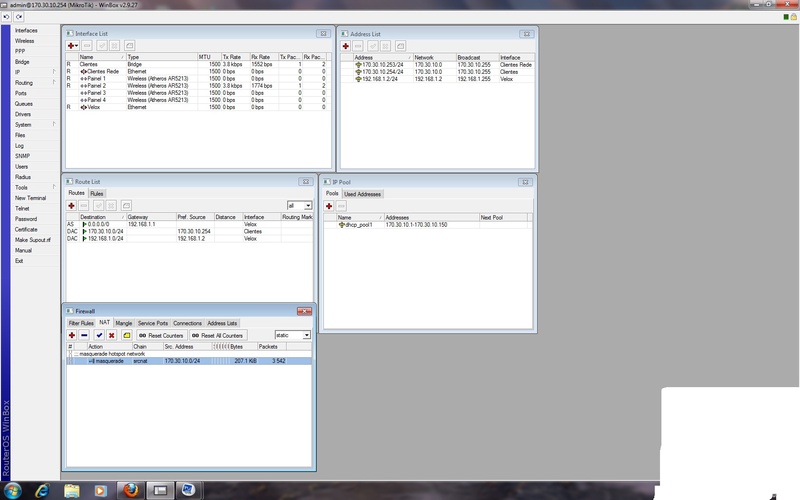Viewport: 800px width, 500px height.
Task: Open the 'all' filter dropdown in Route List
Action: point(308,206)
